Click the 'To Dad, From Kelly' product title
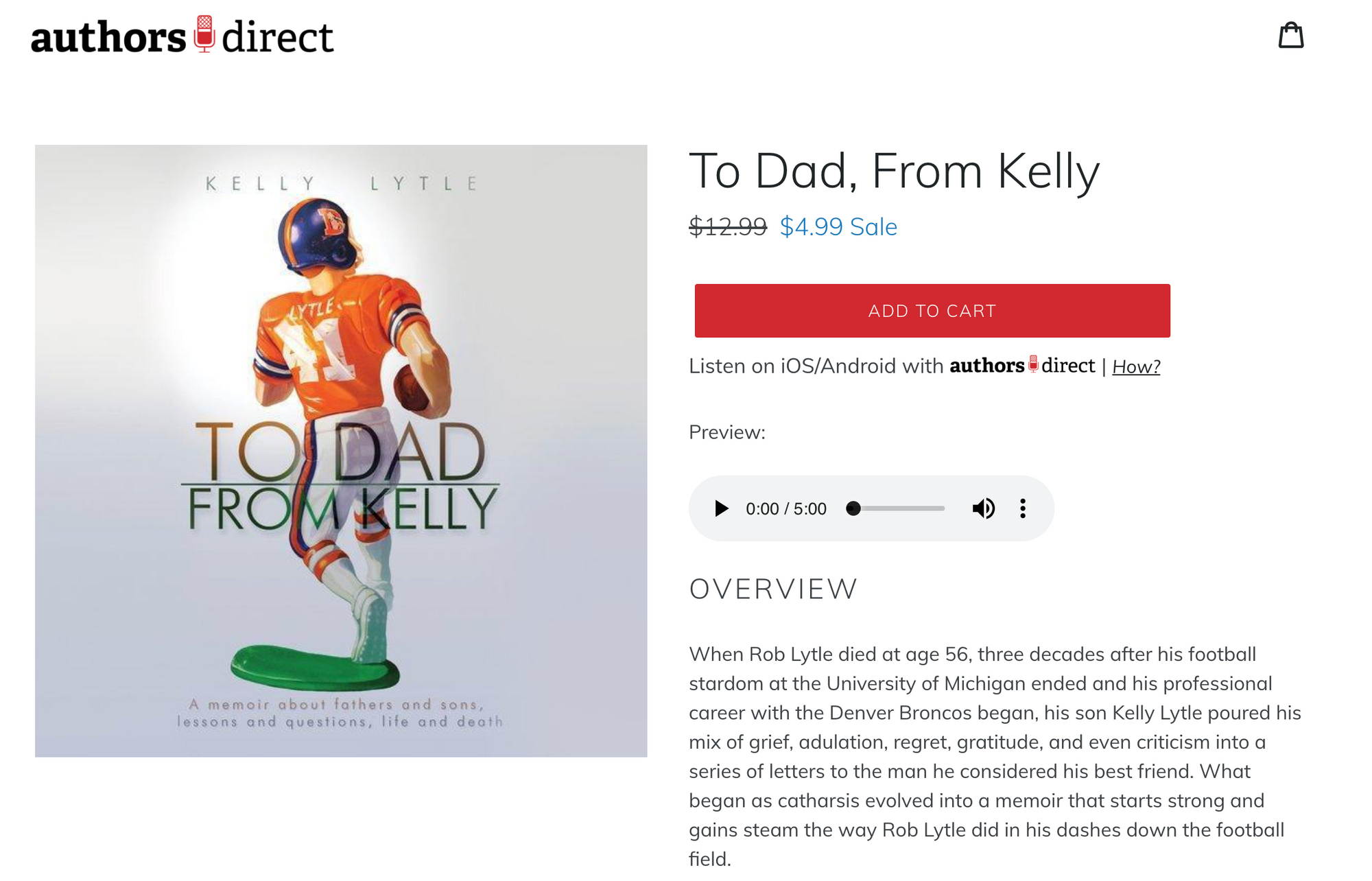Image resolution: width=1372 pixels, height=881 pixels. point(894,171)
